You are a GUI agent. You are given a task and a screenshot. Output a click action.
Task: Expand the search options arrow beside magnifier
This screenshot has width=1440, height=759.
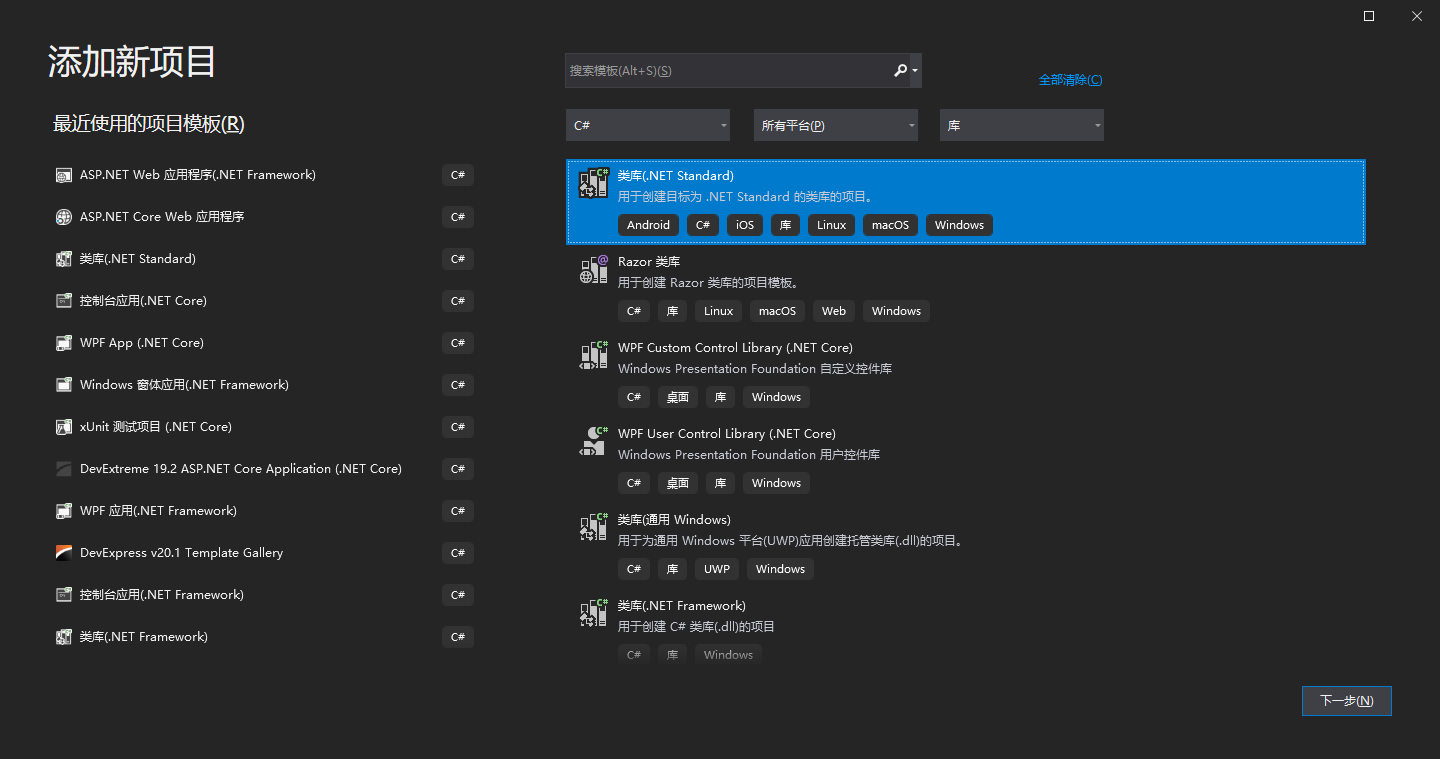click(x=915, y=71)
